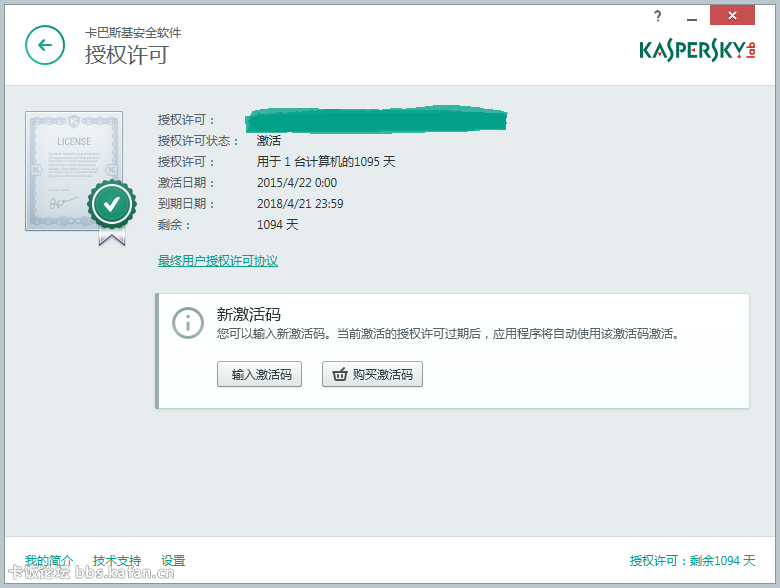Go back using the circular arrow button
Image resolution: width=780 pixels, height=588 pixels.
pyautogui.click(x=45, y=45)
